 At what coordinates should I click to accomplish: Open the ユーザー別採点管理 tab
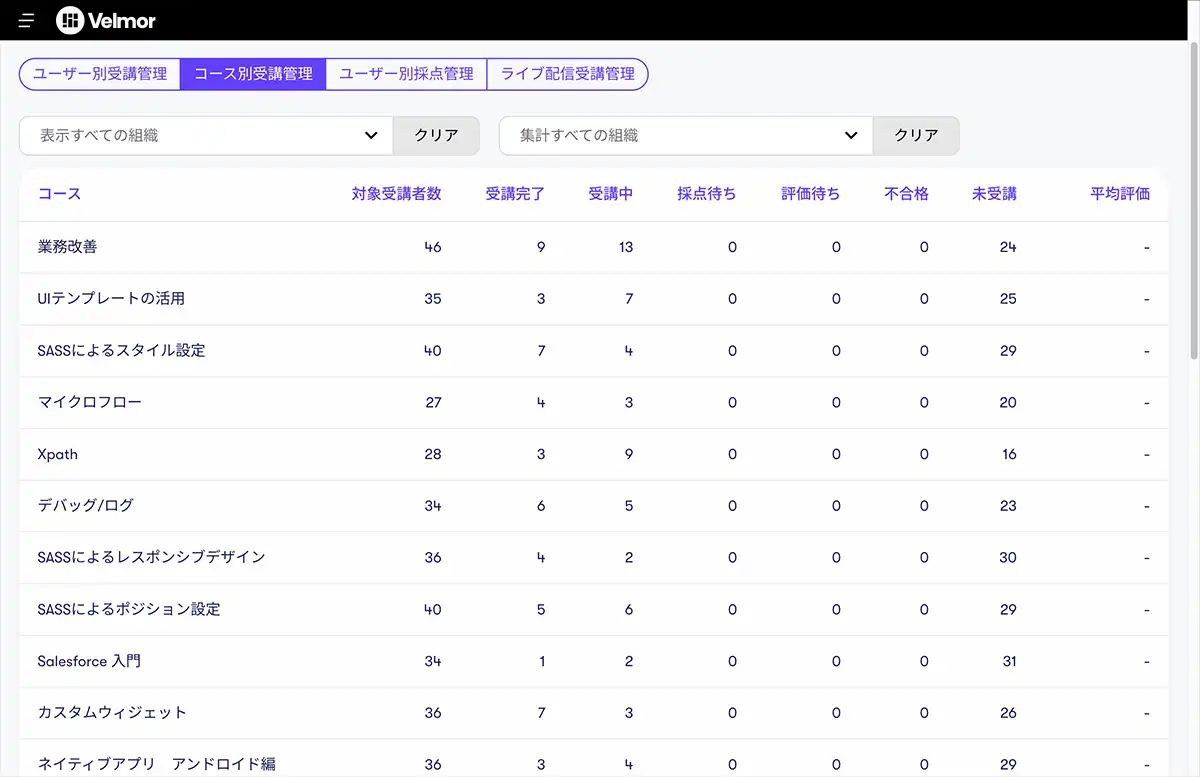pos(406,74)
